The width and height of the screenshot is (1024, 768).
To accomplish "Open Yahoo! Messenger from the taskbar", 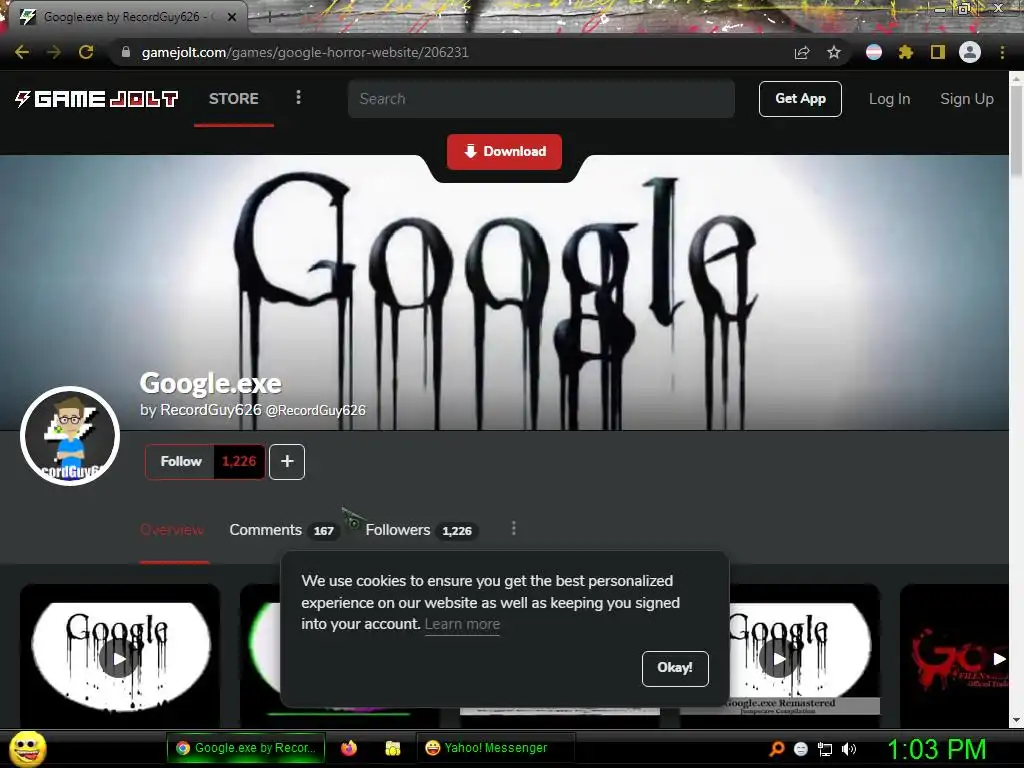I will click(x=496, y=748).
